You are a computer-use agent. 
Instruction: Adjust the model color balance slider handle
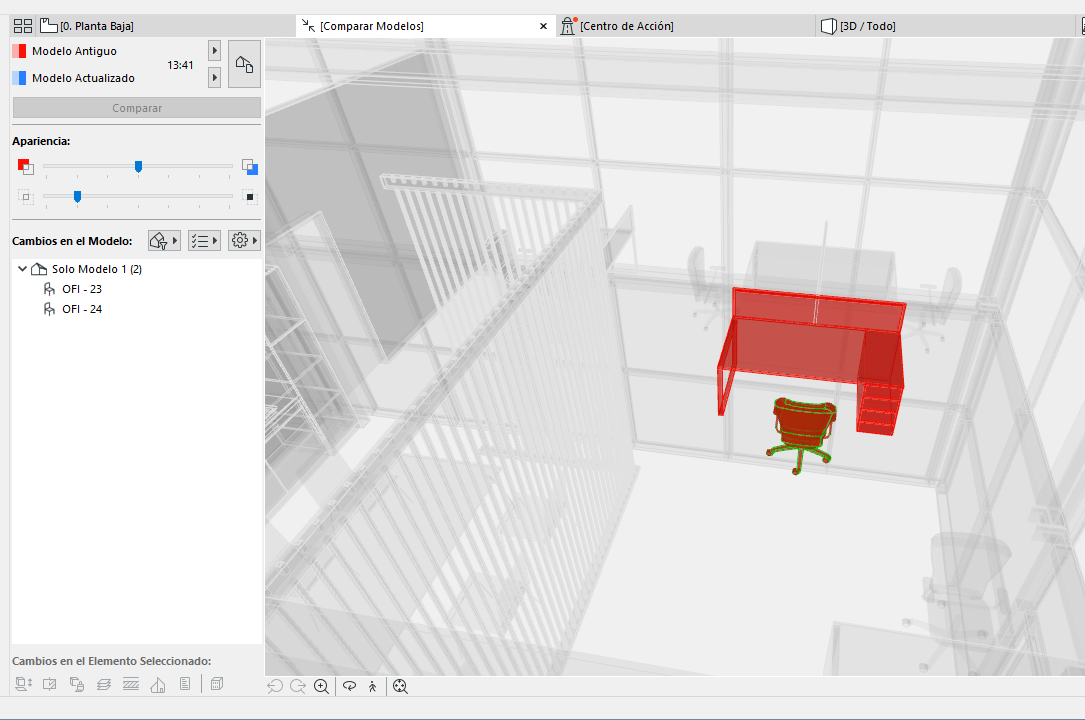click(138, 167)
